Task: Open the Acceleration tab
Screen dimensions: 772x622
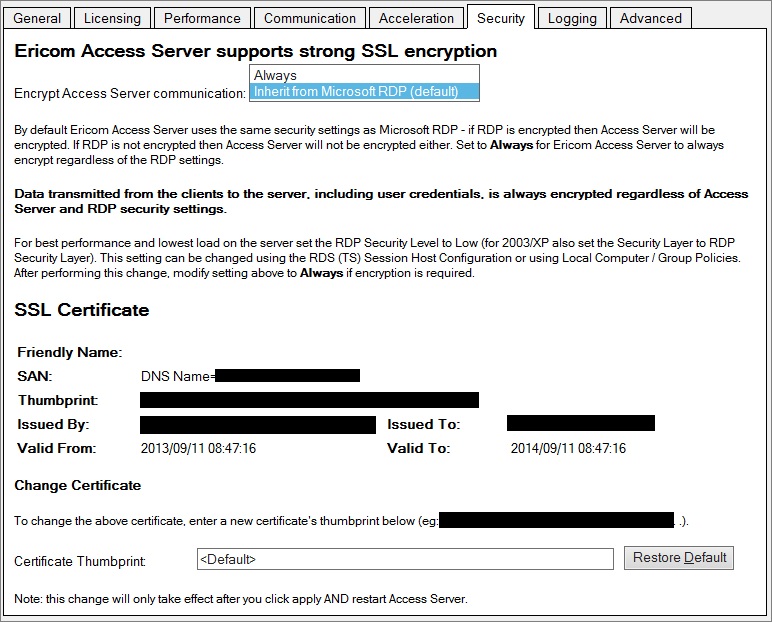Action: point(416,18)
